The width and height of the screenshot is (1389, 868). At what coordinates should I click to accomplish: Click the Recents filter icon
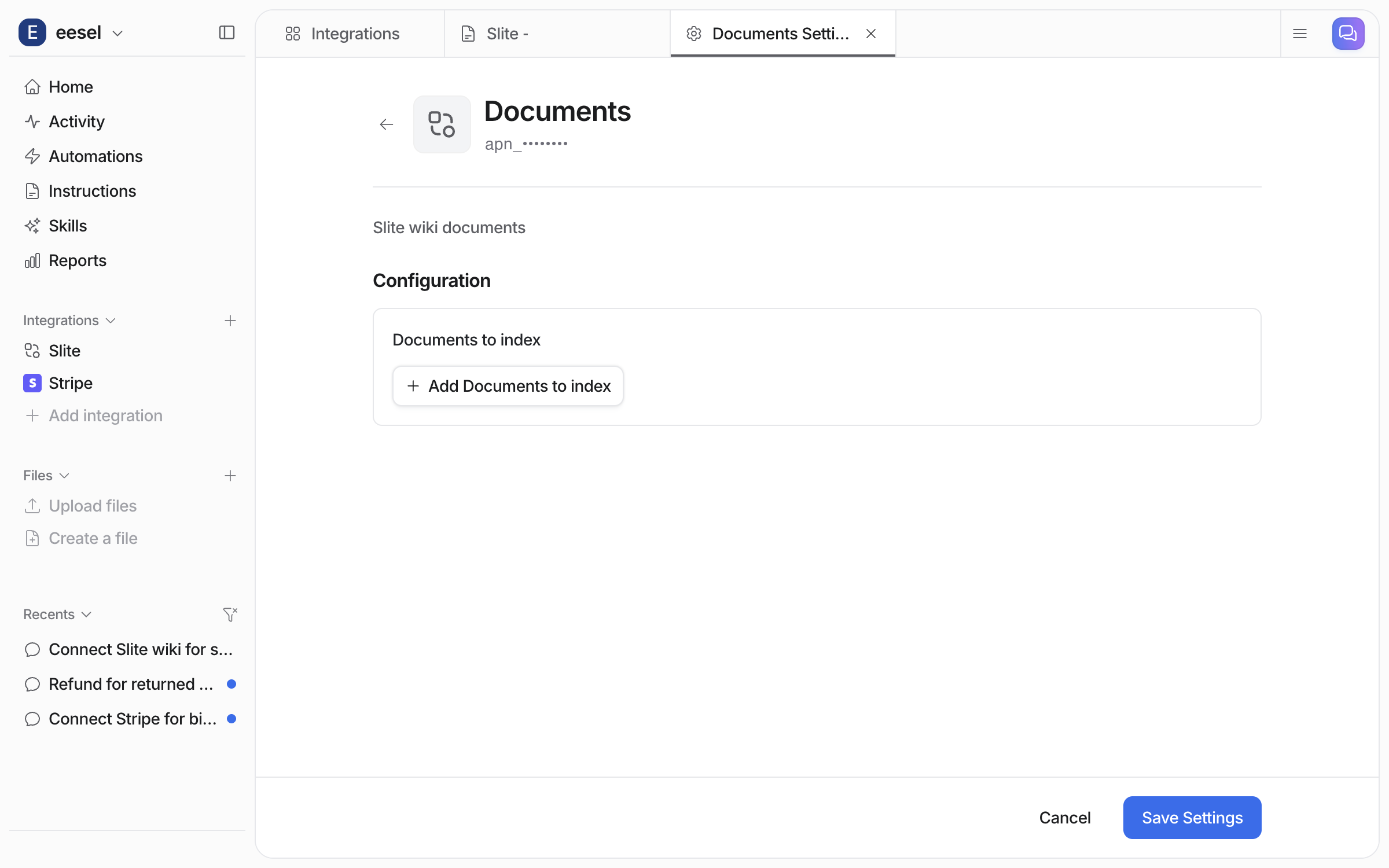point(230,615)
